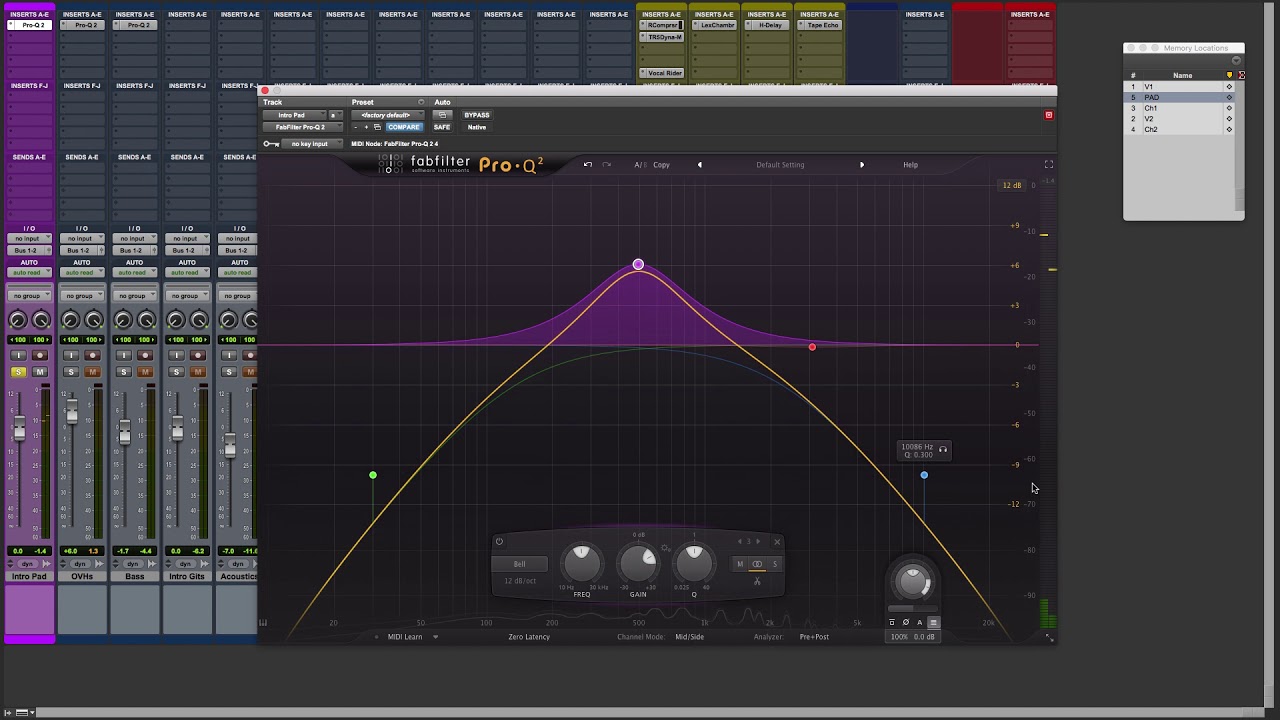Click the band power enable icon
Image resolution: width=1280 pixels, height=720 pixels.
click(x=499, y=542)
